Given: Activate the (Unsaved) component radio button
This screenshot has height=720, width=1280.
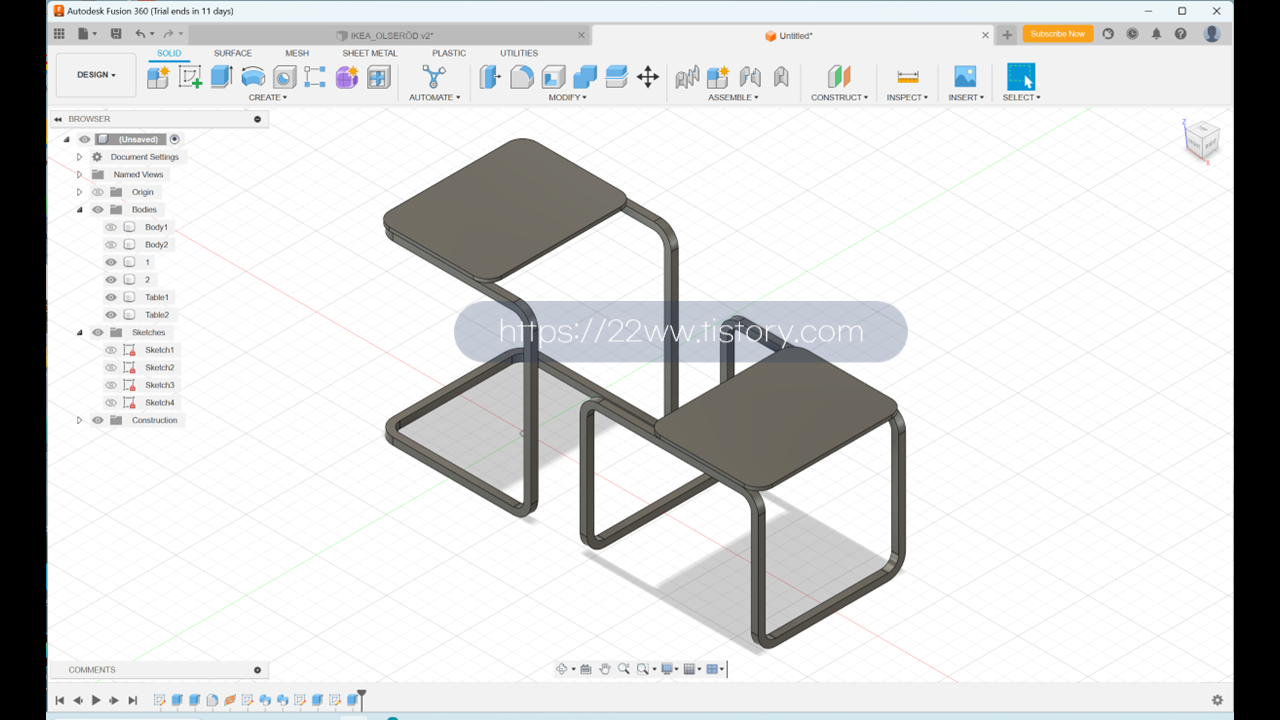Looking at the screenshot, I should [x=175, y=139].
